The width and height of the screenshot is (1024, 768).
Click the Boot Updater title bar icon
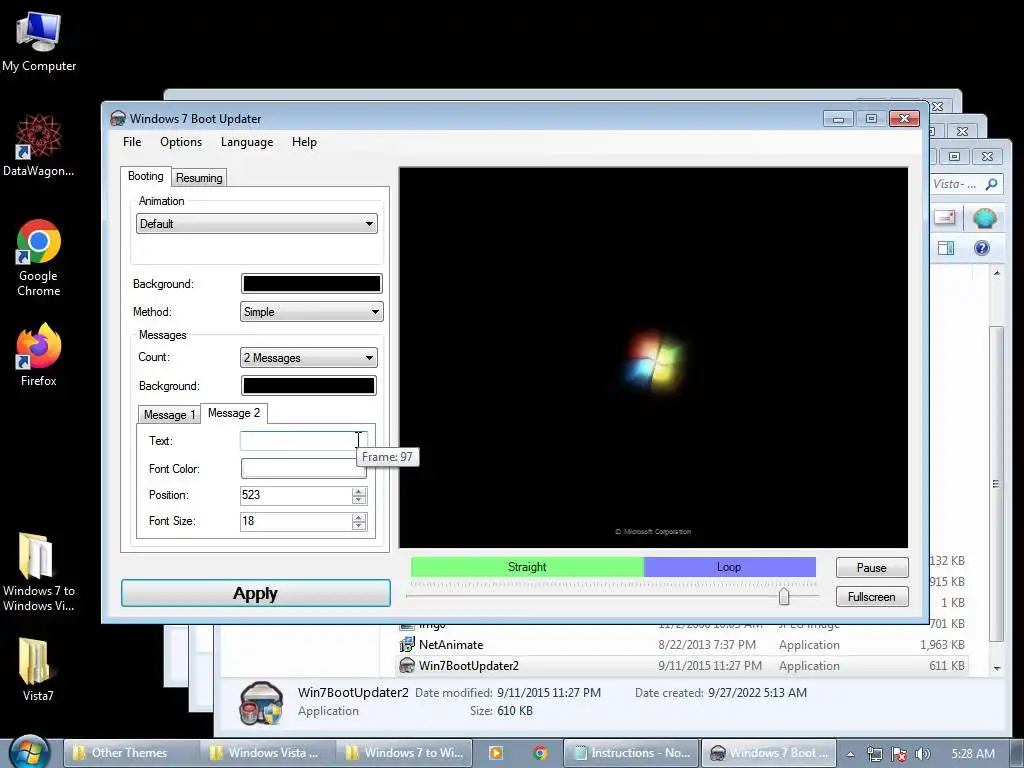[118, 118]
